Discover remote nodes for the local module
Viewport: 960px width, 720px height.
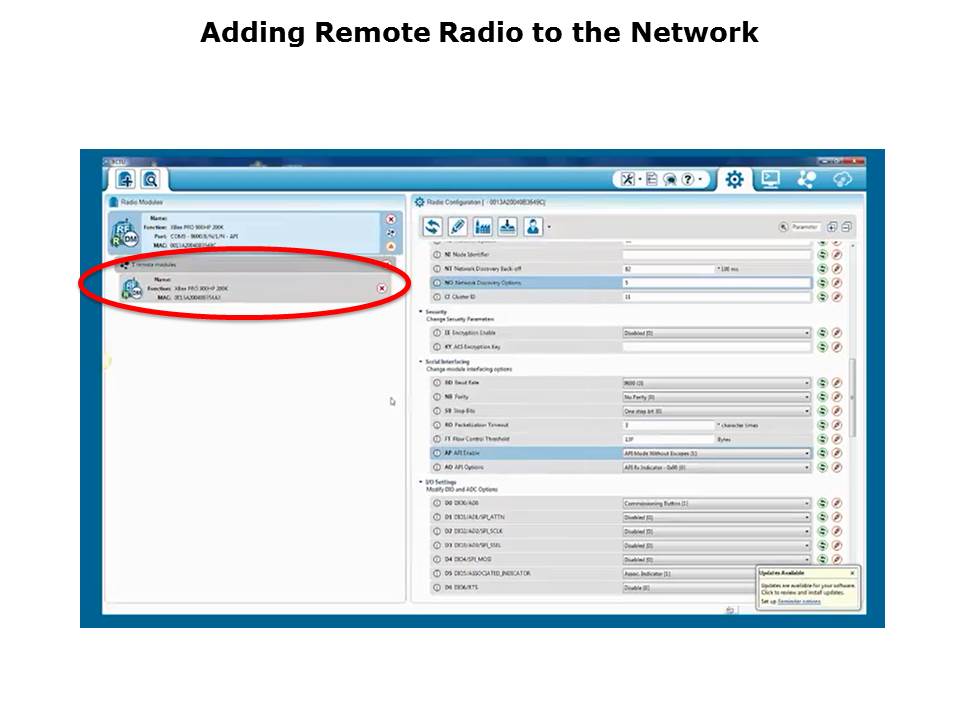coord(390,233)
